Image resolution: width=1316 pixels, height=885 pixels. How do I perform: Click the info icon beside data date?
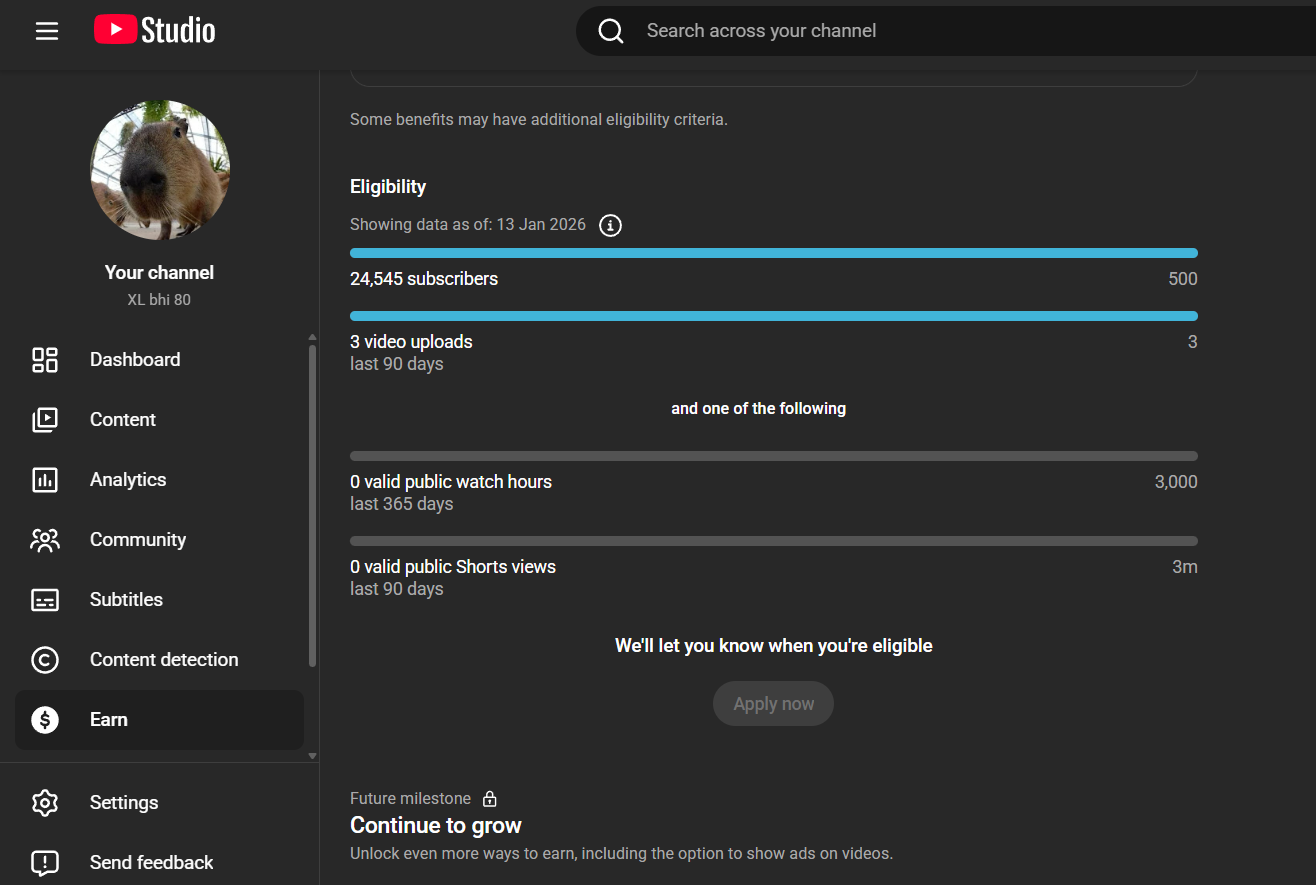(610, 225)
